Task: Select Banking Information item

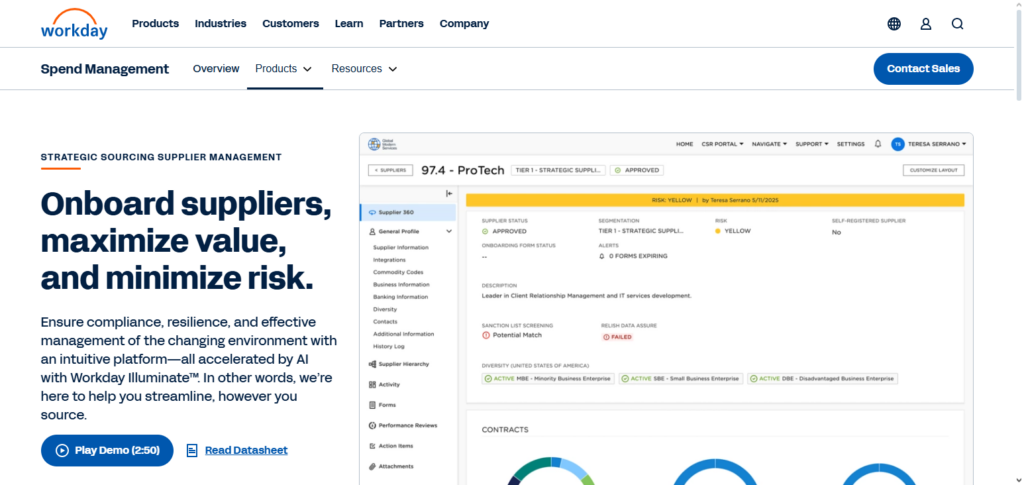Action: pos(400,297)
